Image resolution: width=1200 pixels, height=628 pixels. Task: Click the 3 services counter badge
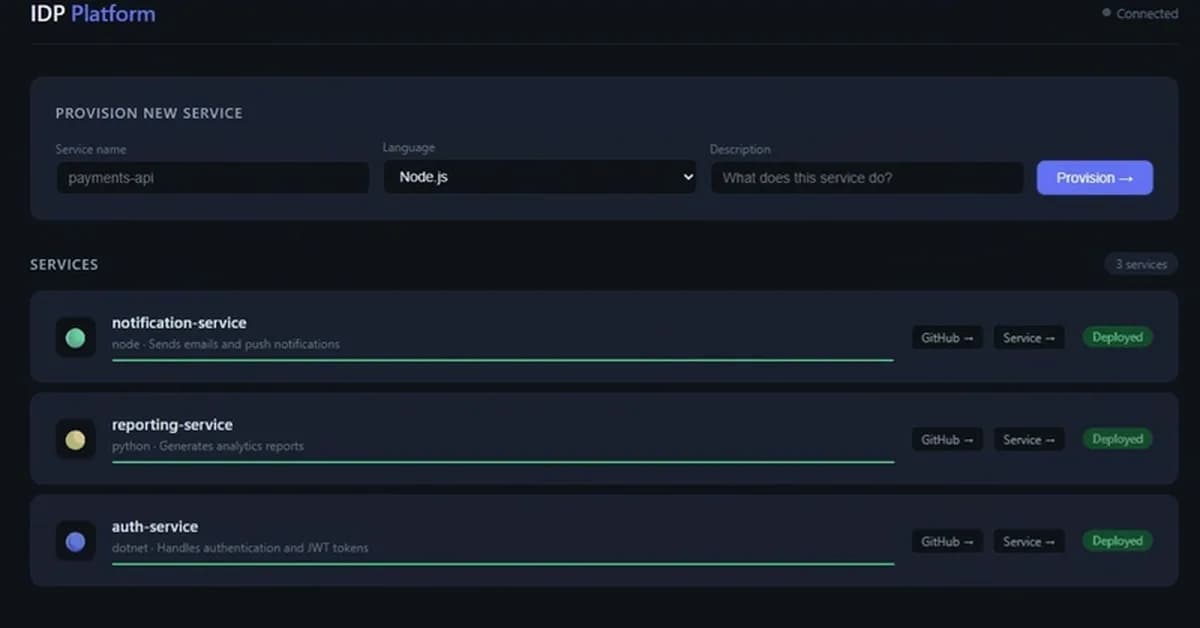click(x=1140, y=264)
